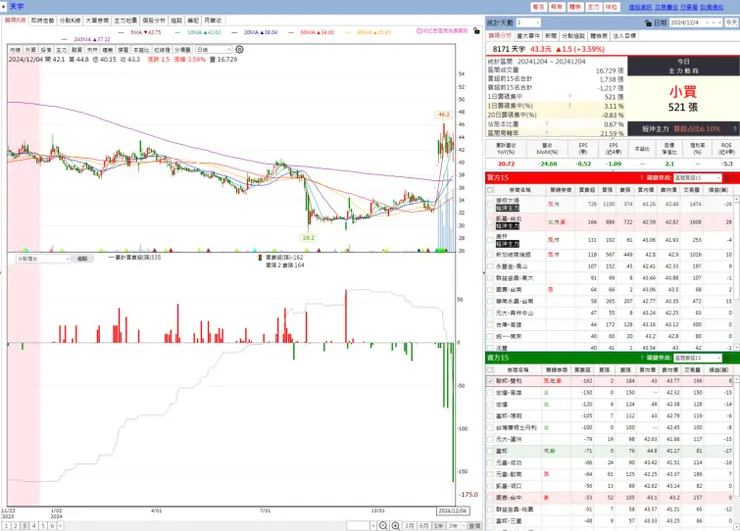Click the window icon left of 天宇 title
Screen dimensions: 740x531
[x=4, y=7]
